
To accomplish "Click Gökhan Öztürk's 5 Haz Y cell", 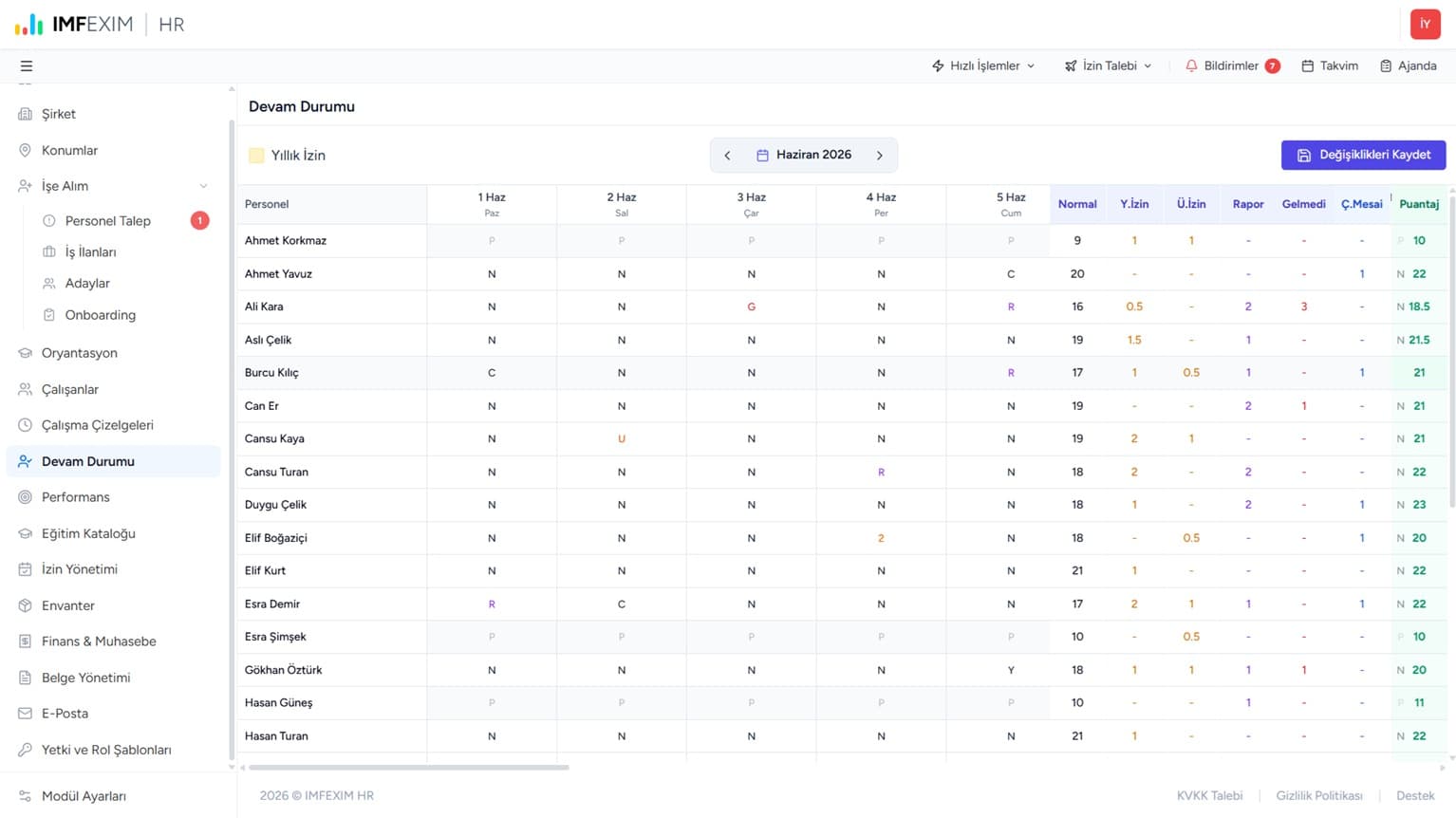I will [1011, 670].
